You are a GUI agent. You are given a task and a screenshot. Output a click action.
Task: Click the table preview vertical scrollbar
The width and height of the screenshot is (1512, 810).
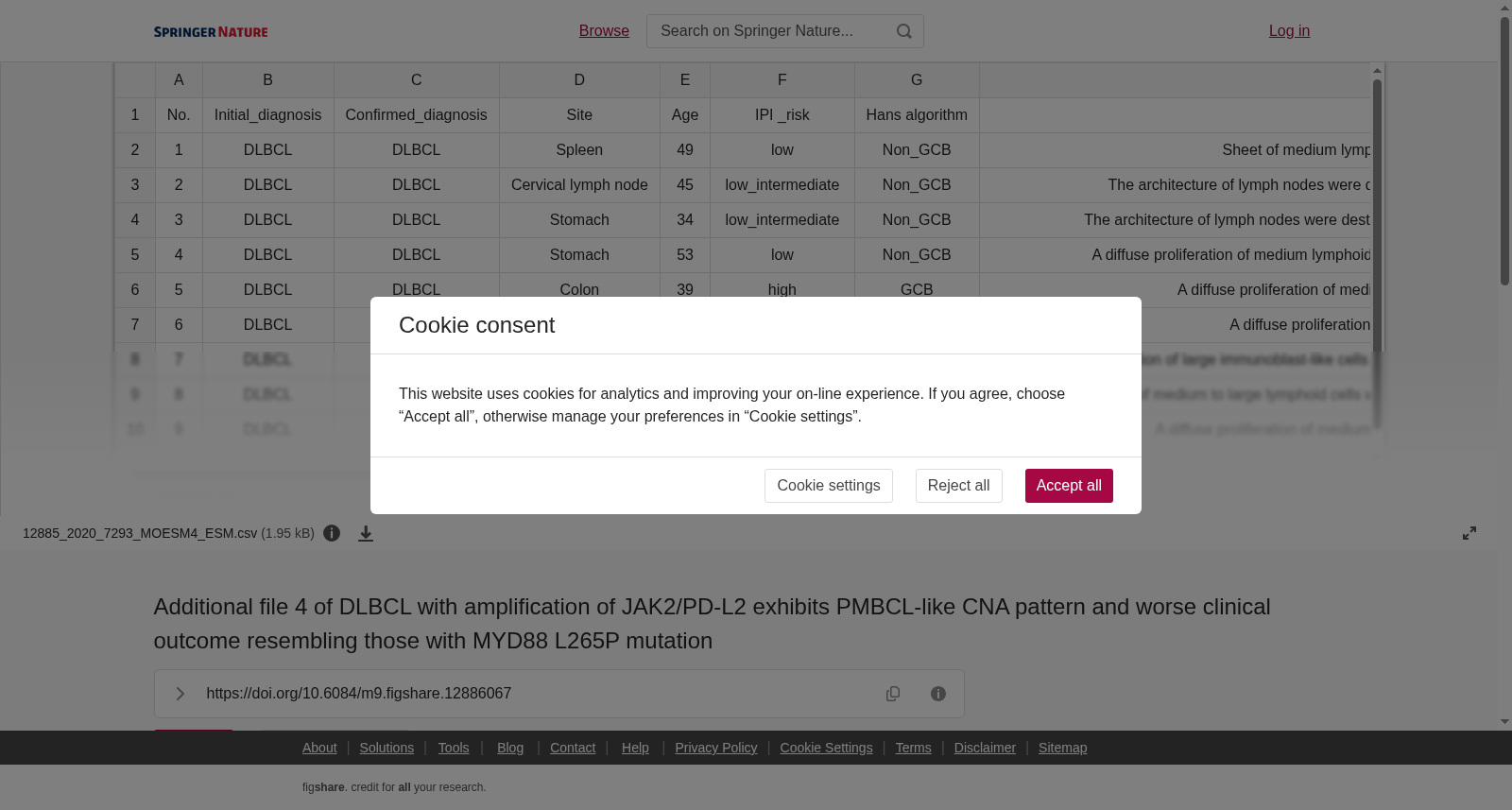[1377, 253]
